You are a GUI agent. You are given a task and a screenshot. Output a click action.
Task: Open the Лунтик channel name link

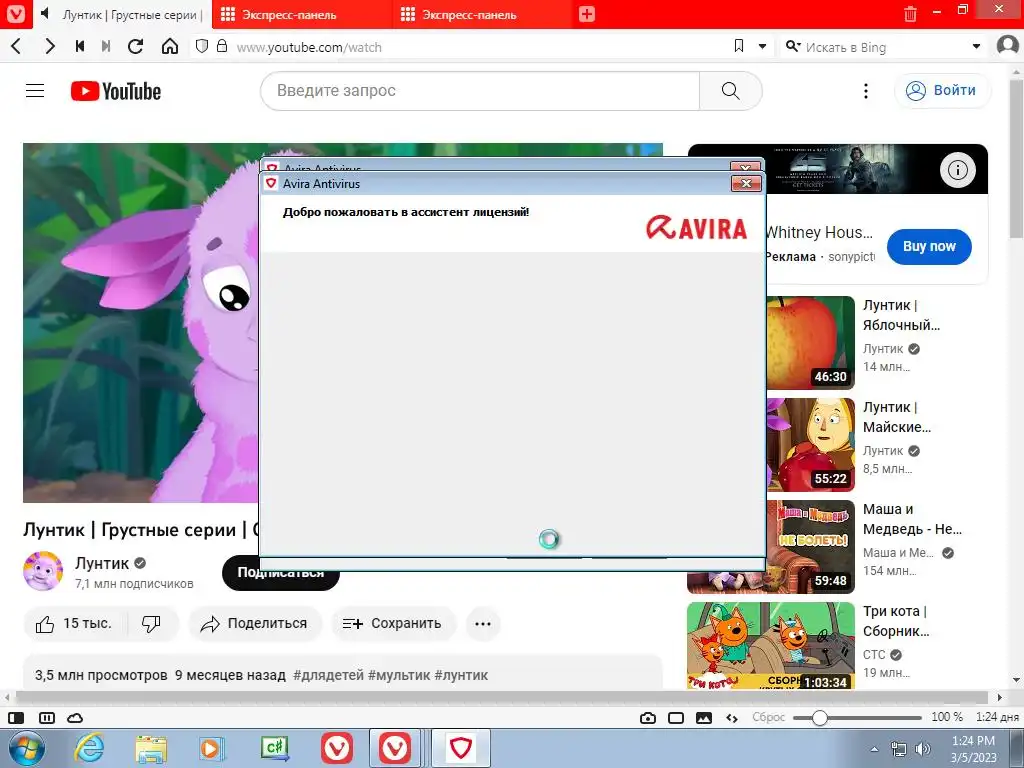pos(102,563)
